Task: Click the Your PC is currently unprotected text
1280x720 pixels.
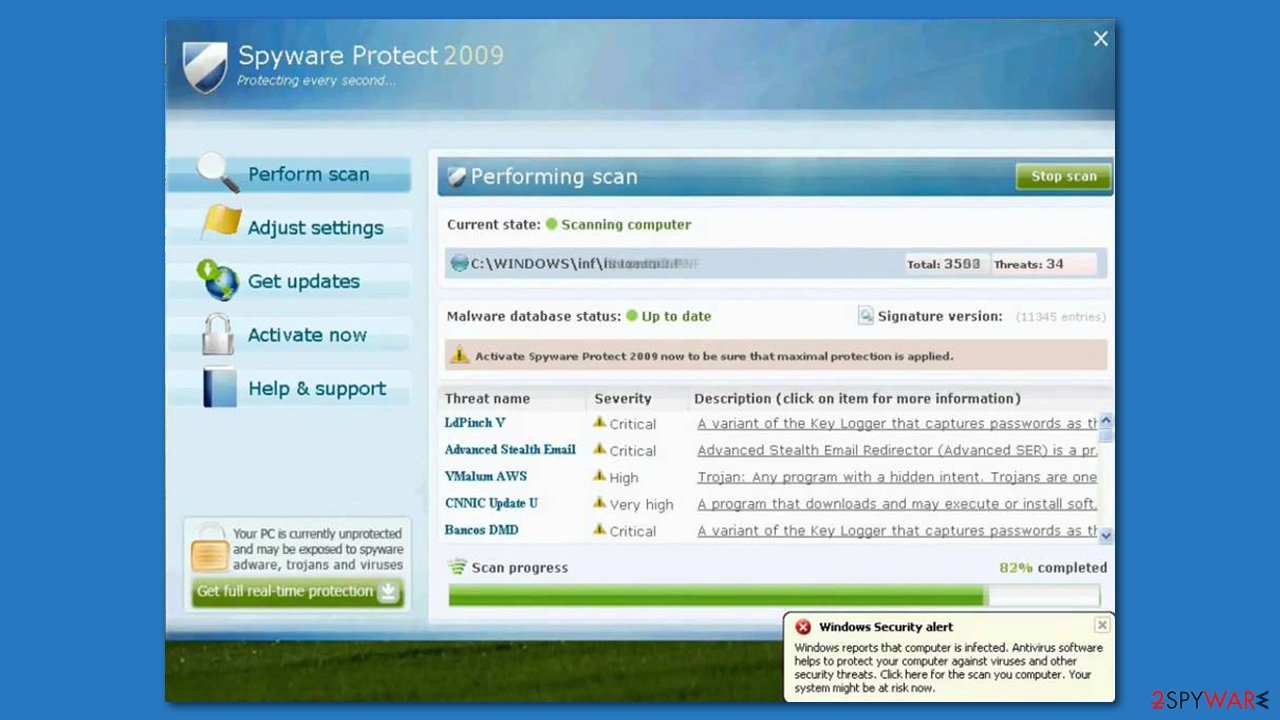Action: (x=318, y=549)
